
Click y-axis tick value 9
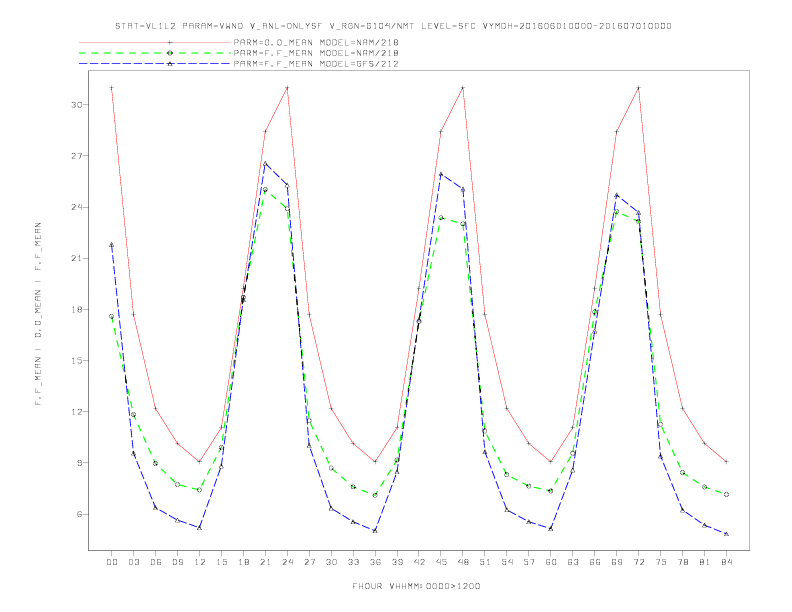coord(79,463)
